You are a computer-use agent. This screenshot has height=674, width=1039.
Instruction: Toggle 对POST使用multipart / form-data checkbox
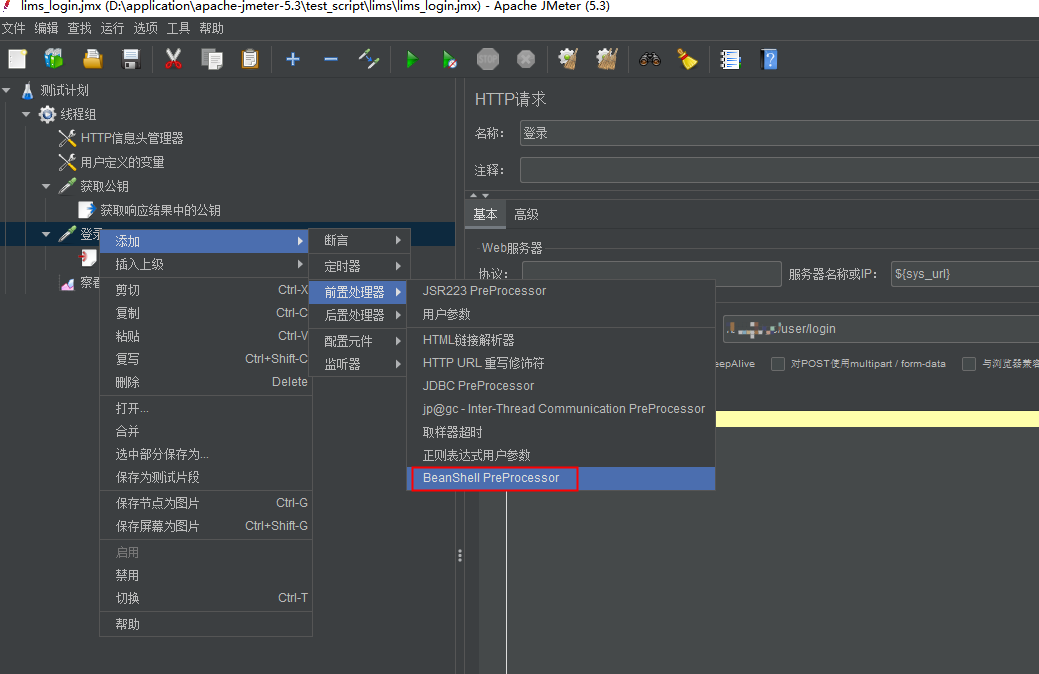778,364
